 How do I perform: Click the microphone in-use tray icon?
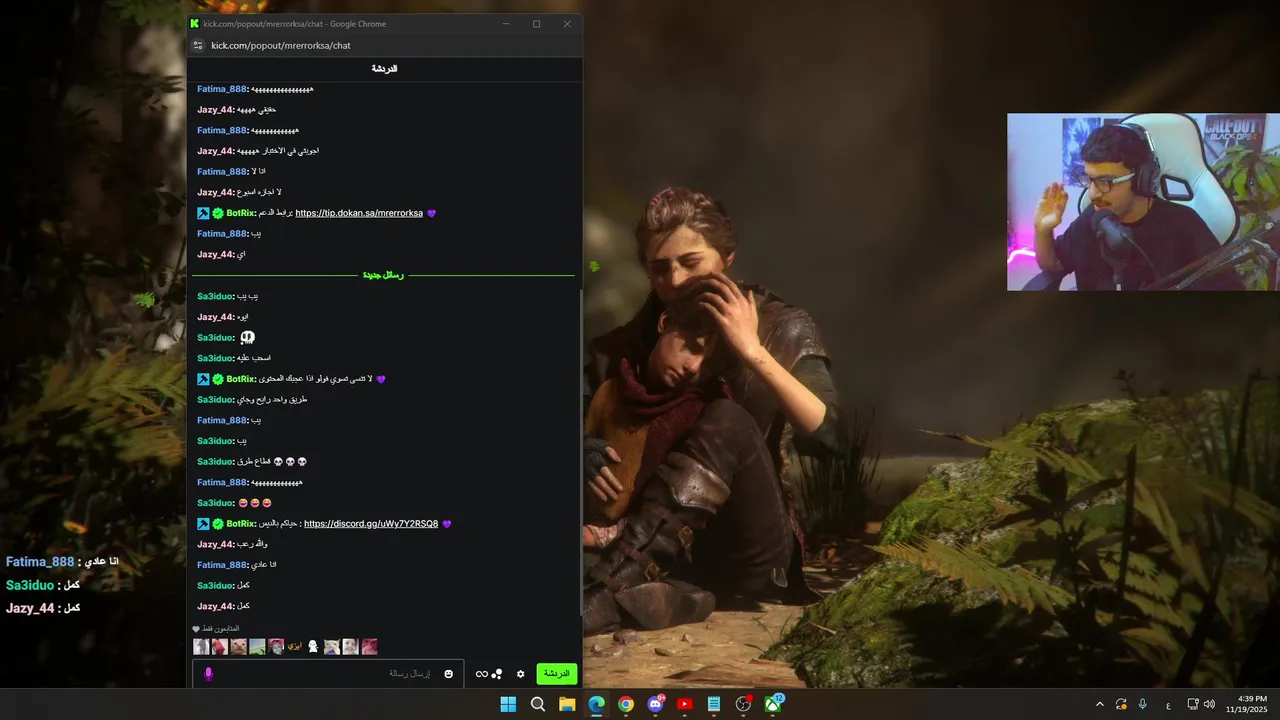[1143, 704]
